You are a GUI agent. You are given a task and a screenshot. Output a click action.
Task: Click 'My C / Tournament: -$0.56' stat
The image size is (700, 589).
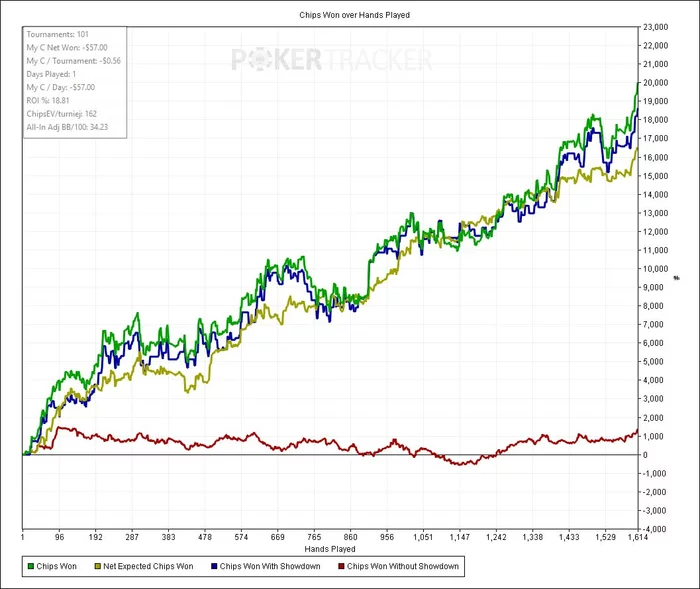(74, 61)
